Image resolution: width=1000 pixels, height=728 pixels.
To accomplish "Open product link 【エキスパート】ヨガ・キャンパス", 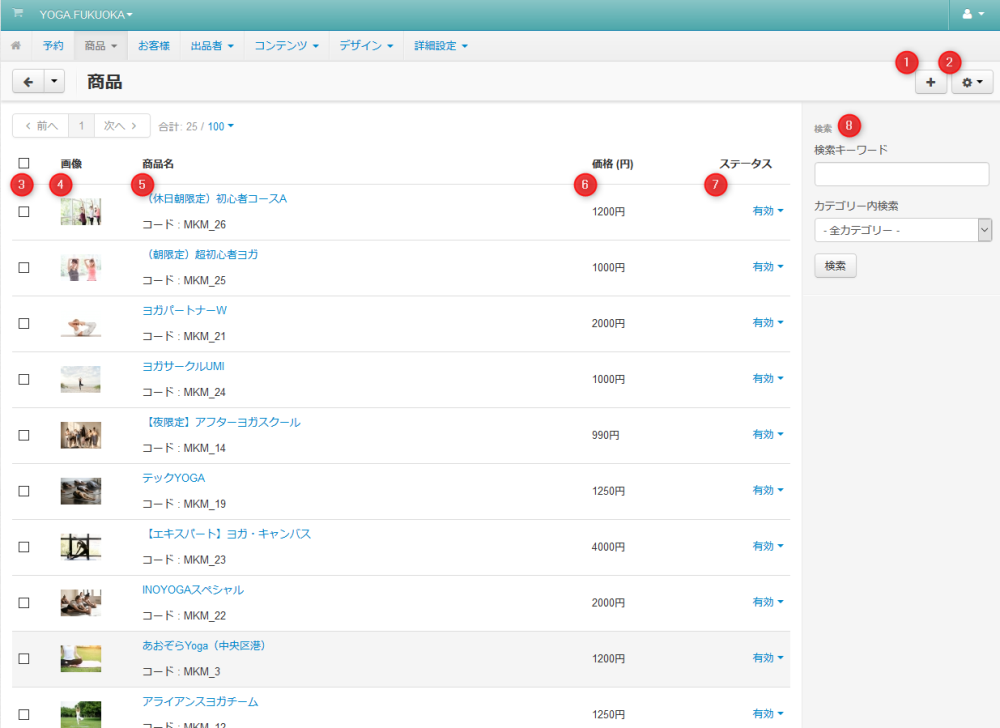I will pyautogui.click(x=226, y=534).
